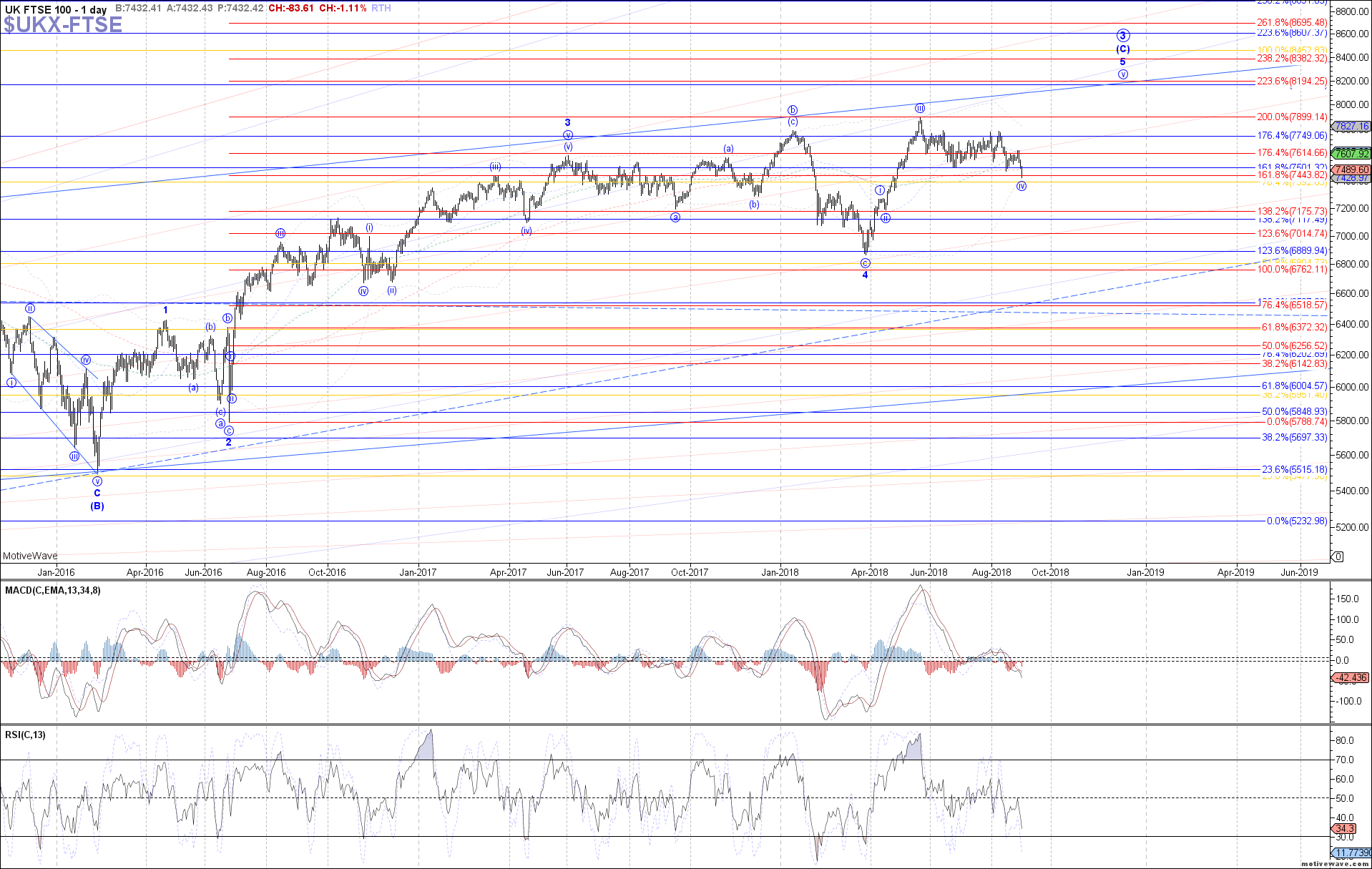Click the '(B)' wave label at chart low
The height and width of the screenshot is (869, 1372).
97,506
